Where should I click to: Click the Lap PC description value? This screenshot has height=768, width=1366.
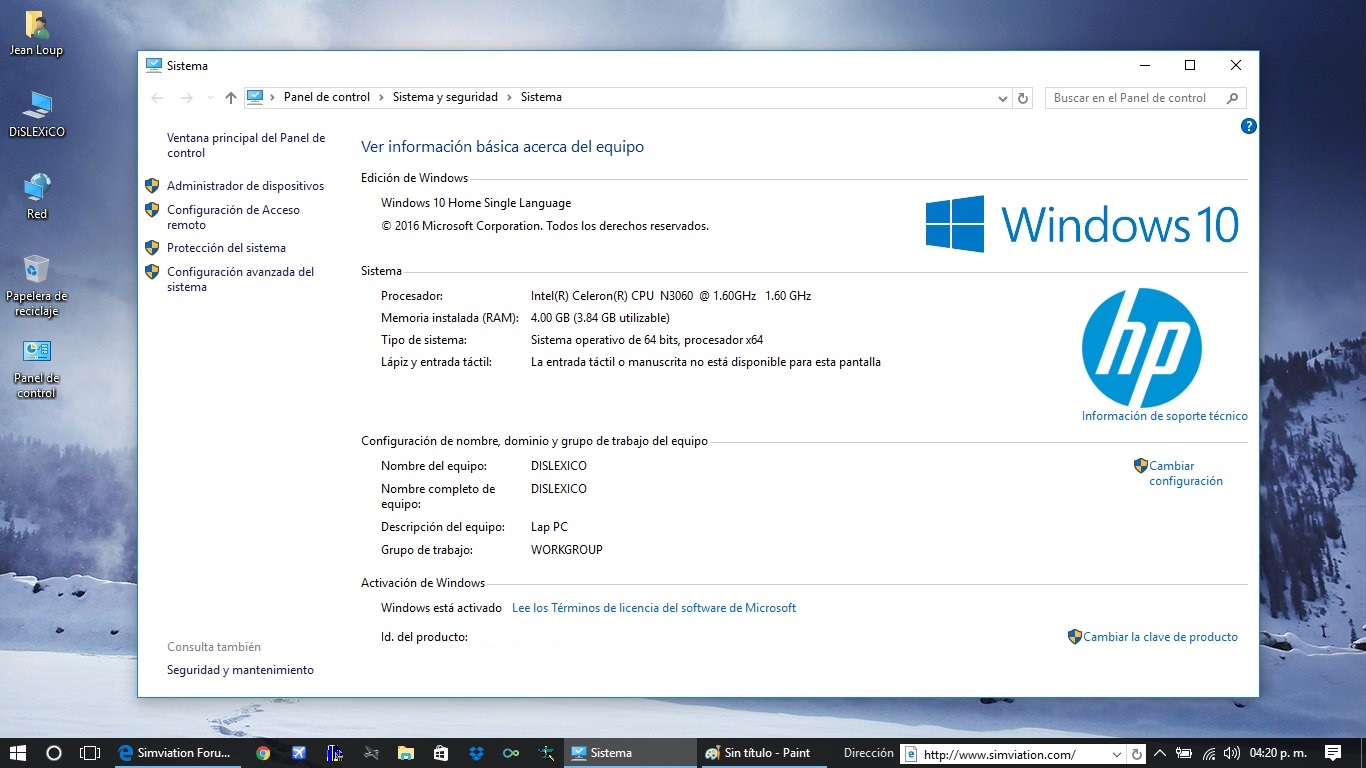[x=549, y=527]
